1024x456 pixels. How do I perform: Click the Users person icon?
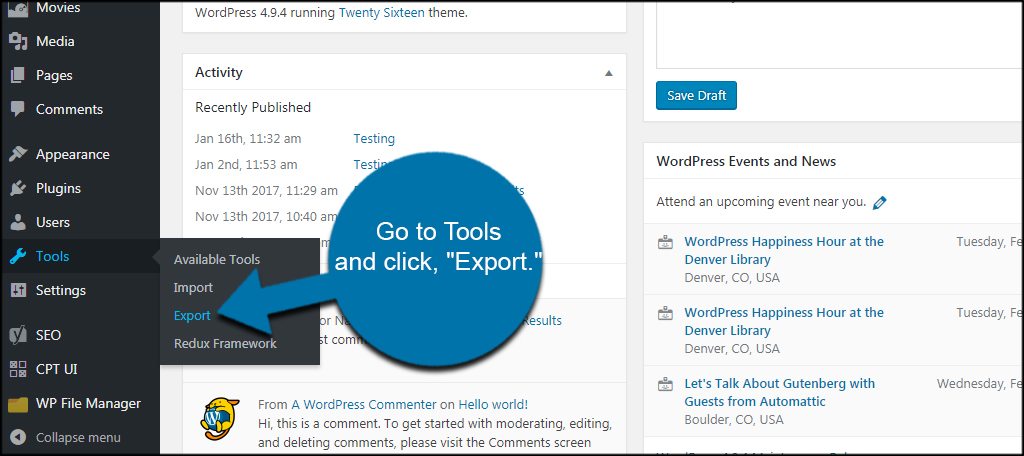point(18,222)
